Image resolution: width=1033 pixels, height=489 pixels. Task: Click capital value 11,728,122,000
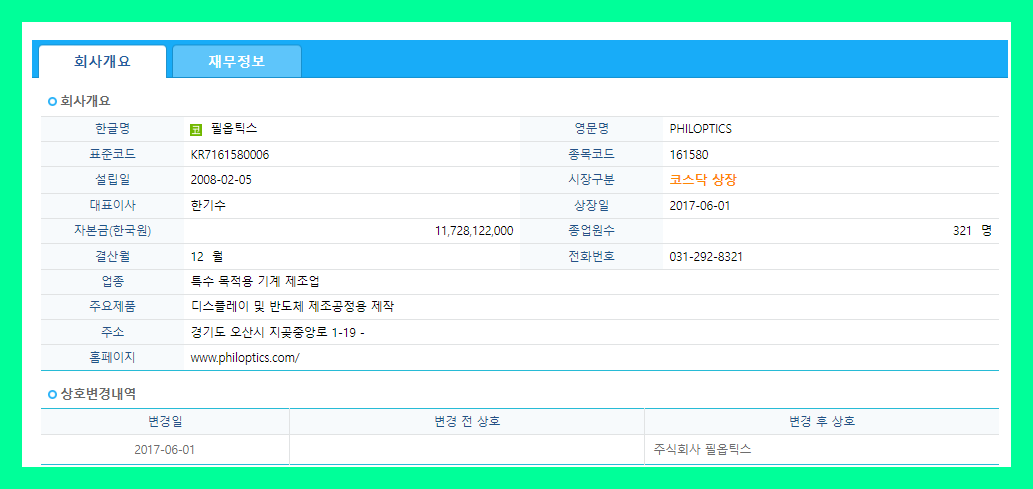[474, 231]
